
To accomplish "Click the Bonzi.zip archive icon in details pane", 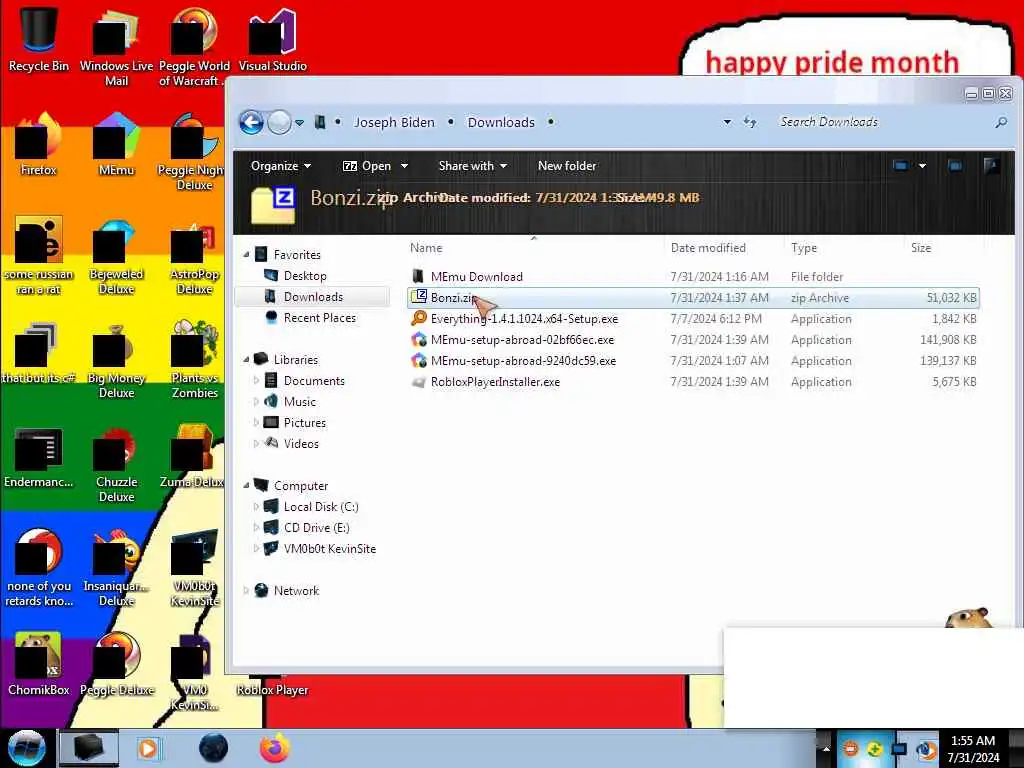I will click(x=273, y=205).
